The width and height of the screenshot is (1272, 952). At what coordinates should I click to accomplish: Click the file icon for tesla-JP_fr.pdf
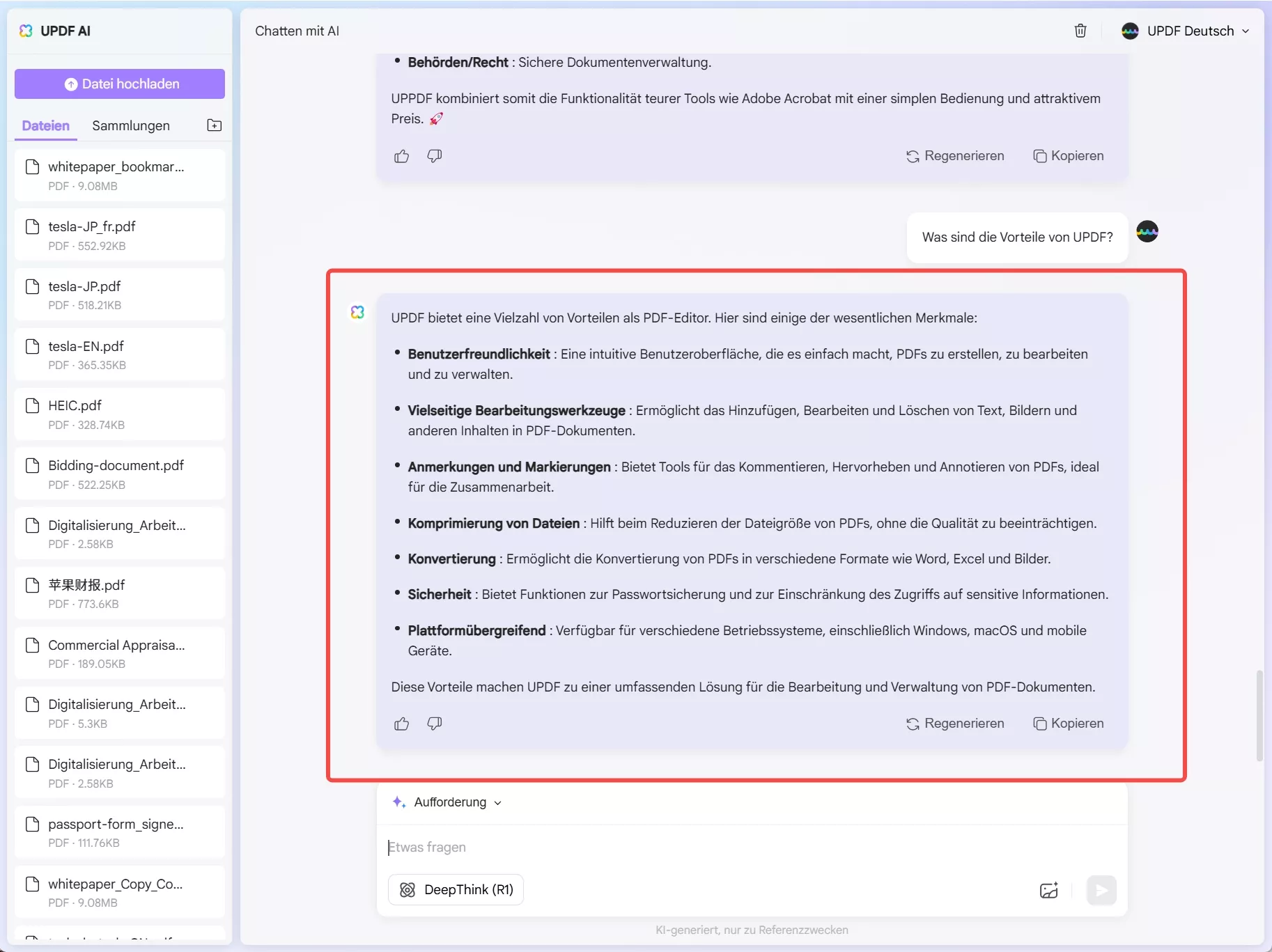tap(32, 226)
